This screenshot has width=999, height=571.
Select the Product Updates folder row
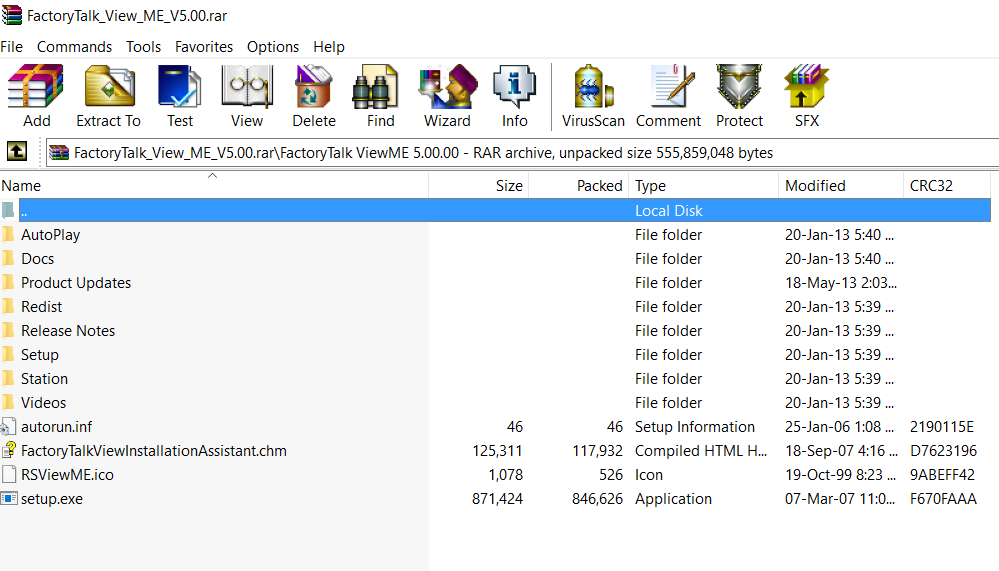click(x=496, y=282)
